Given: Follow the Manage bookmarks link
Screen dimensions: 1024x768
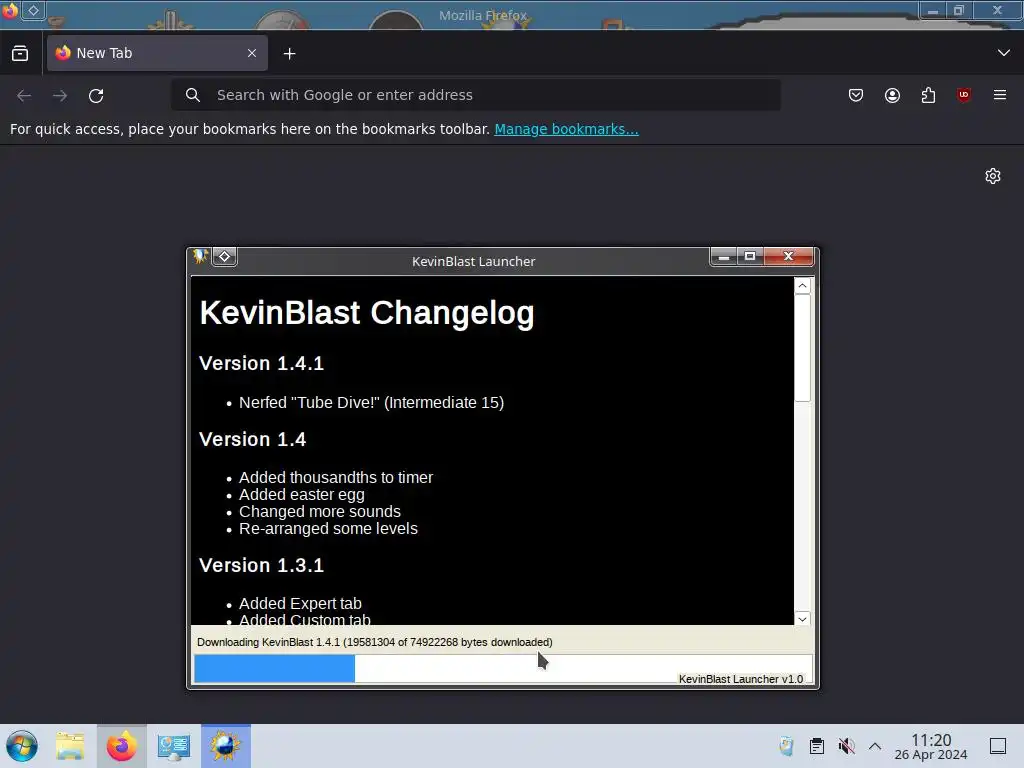Looking at the screenshot, I should [566, 129].
